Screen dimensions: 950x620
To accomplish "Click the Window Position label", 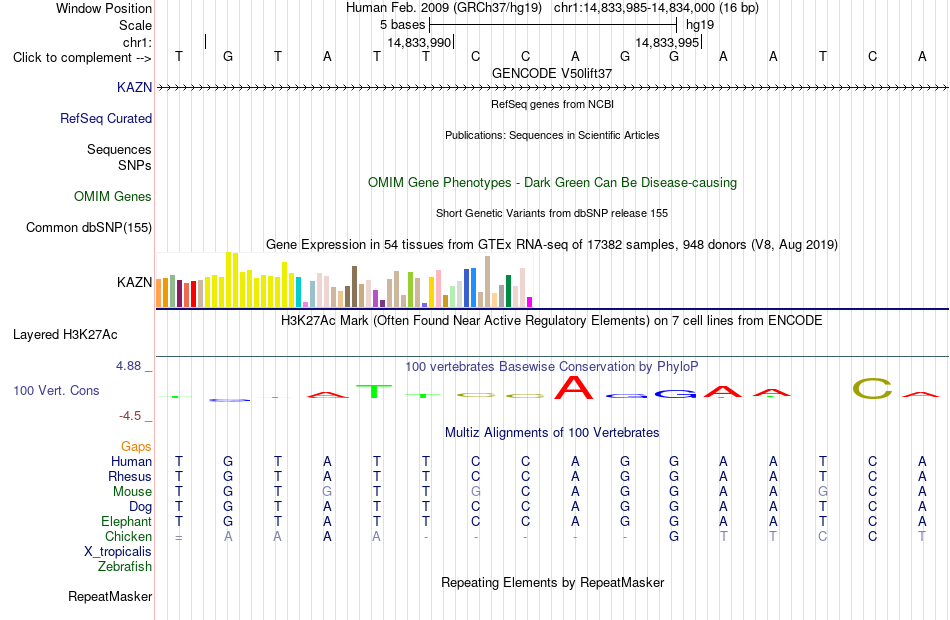I will coord(104,8).
